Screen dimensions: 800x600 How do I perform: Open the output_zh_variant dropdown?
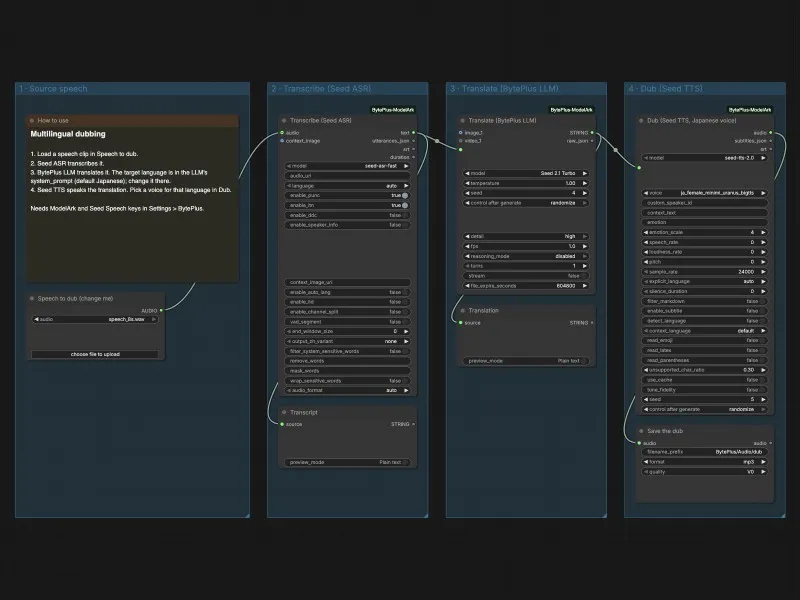click(347, 341)
